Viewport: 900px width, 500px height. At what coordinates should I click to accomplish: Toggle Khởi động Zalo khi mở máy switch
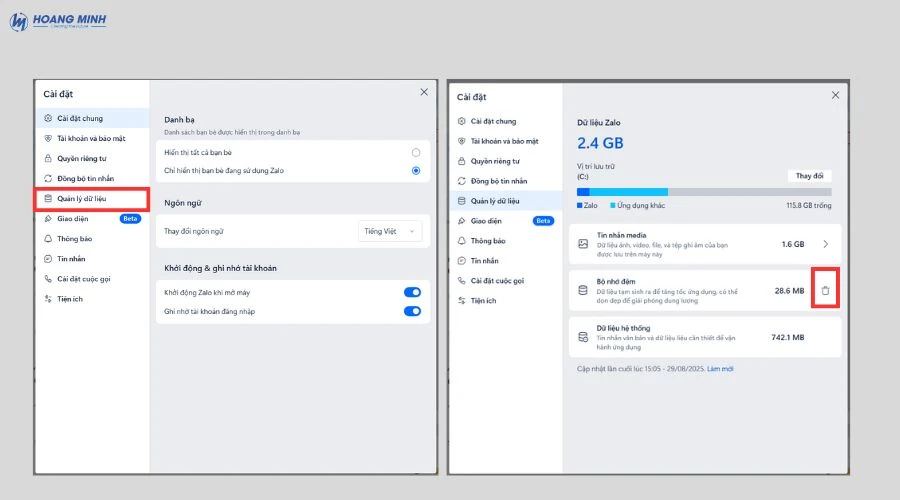[412, 292]
